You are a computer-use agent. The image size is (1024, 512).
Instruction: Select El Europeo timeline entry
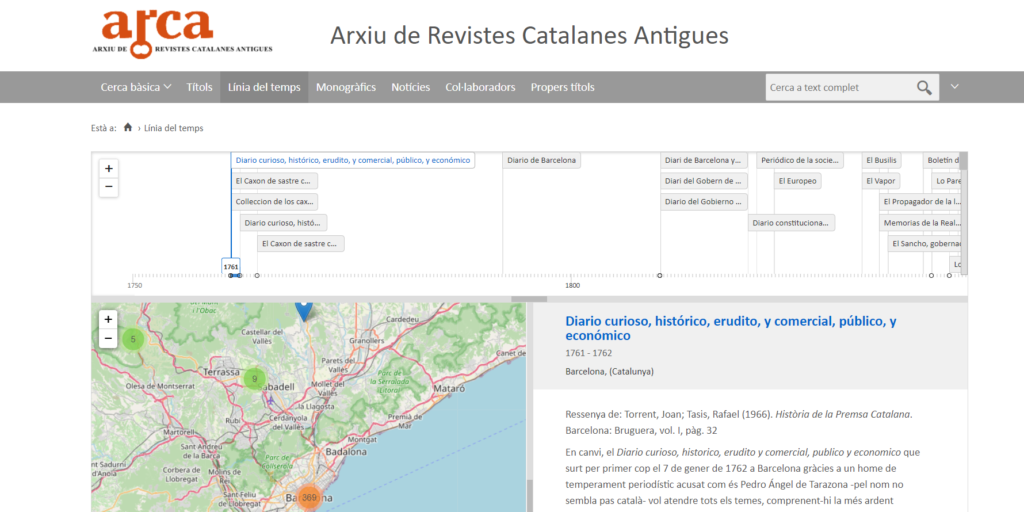tap(797, 181)
